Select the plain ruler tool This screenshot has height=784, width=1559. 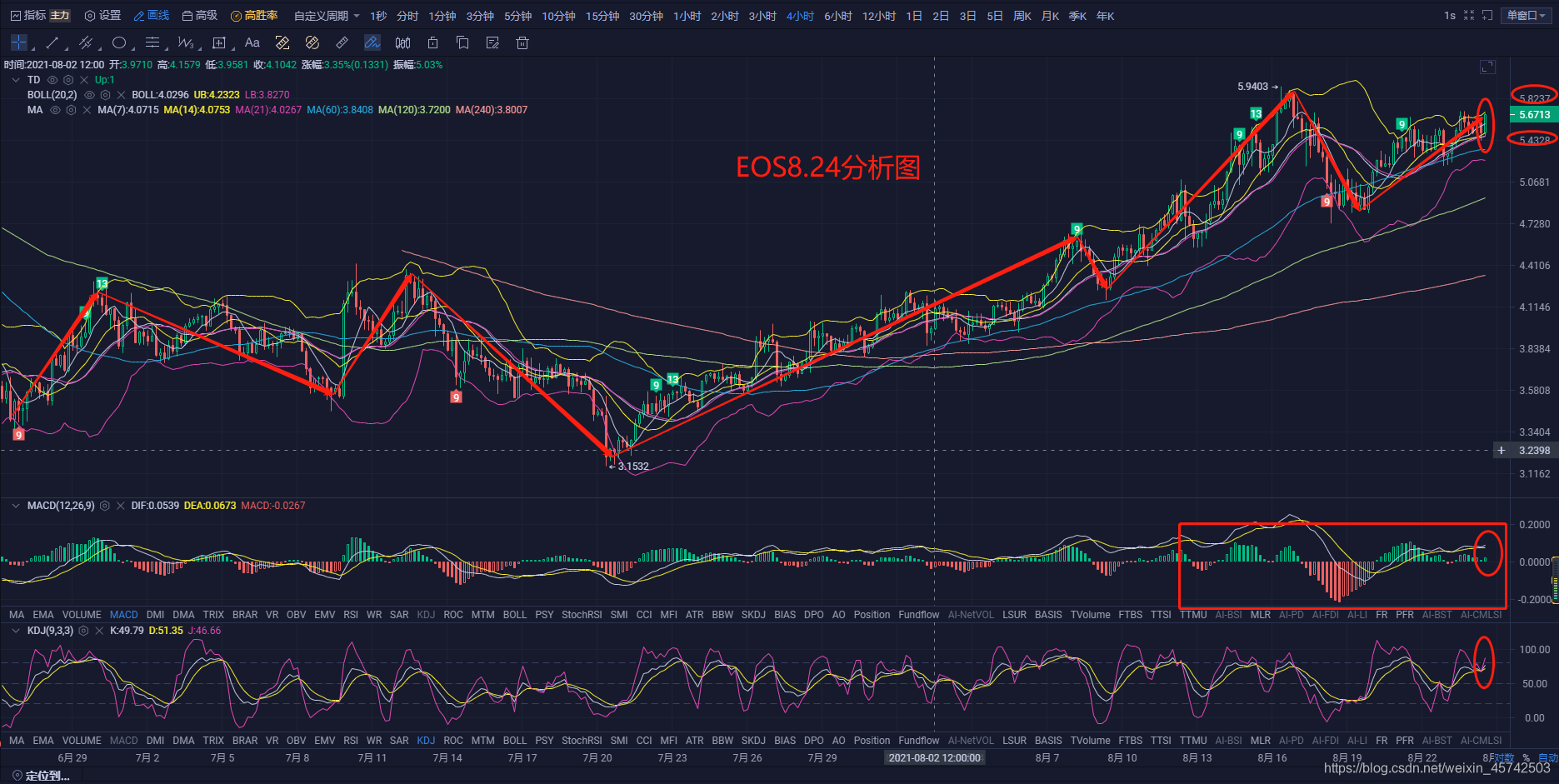click(342, 42)
